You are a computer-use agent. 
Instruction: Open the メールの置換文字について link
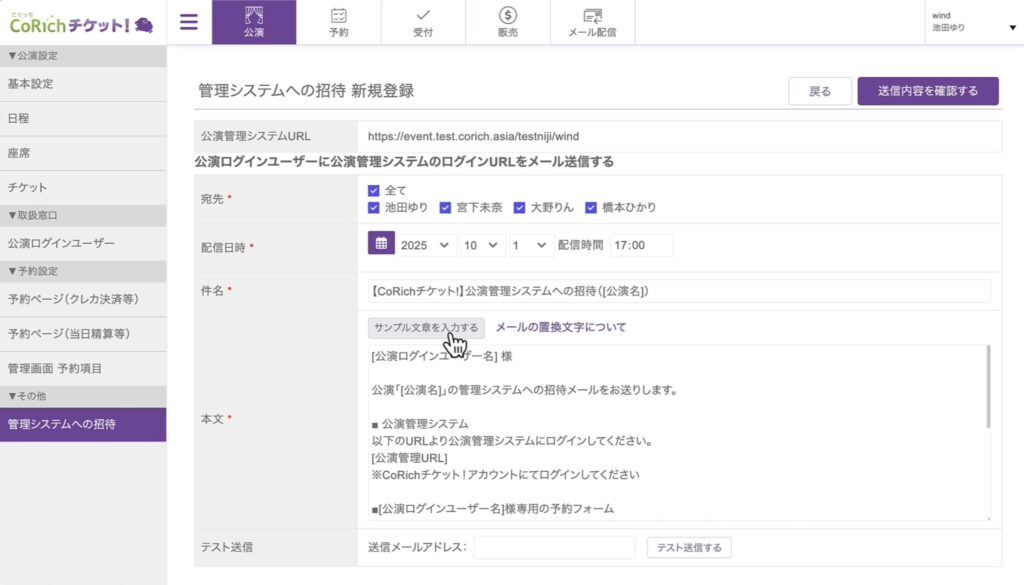tap(561, 327)
